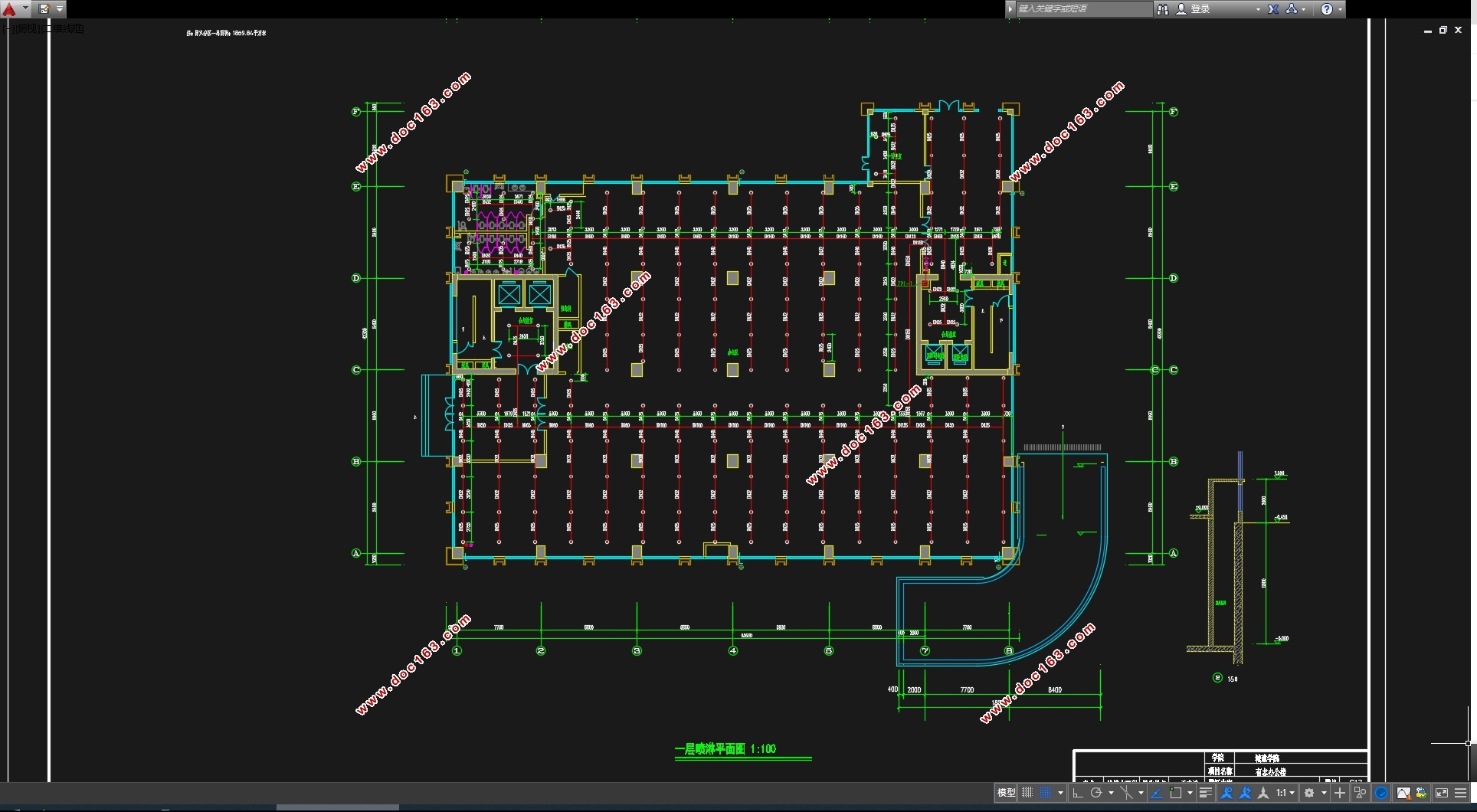Open the Help question mark icon
The image size is (1477, 812).
coord(1327,9)
